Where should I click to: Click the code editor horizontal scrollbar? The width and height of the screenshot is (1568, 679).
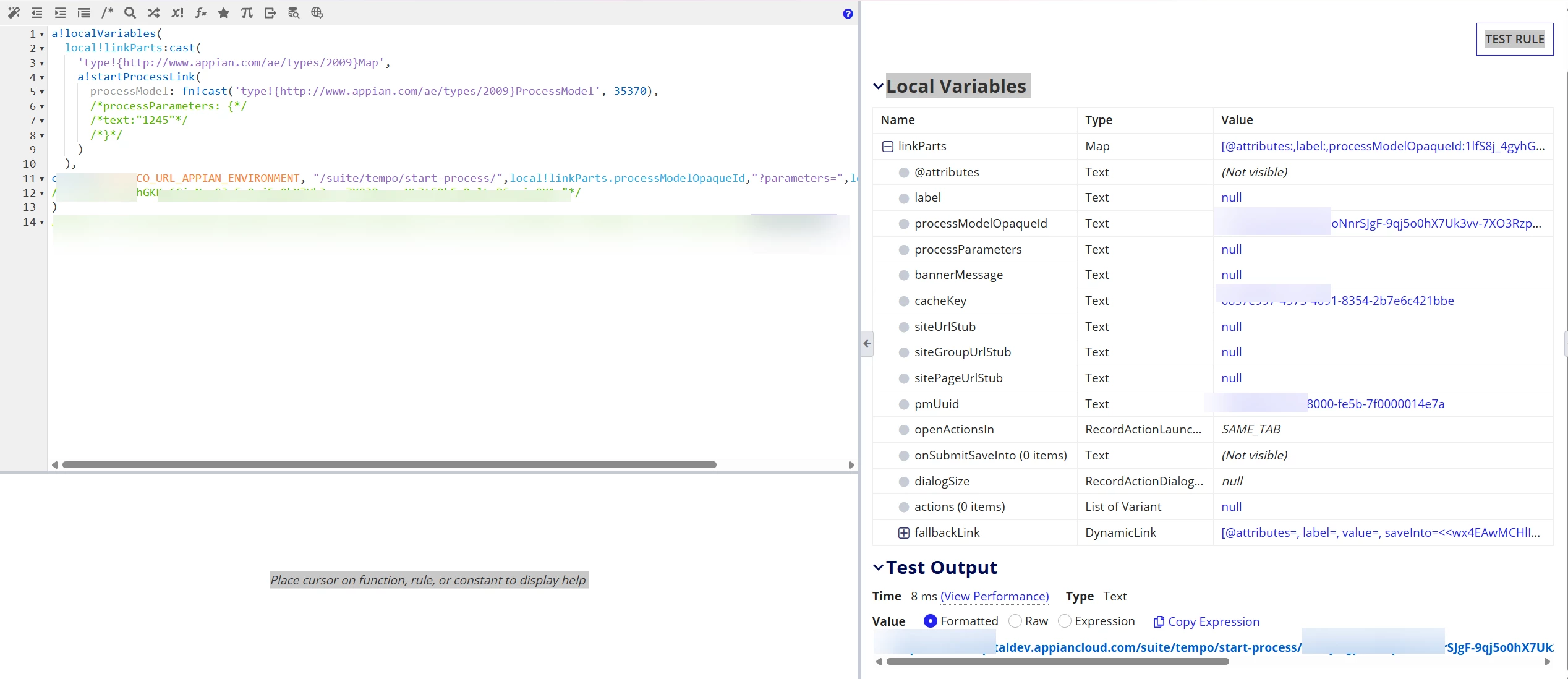tap(389, 464)
